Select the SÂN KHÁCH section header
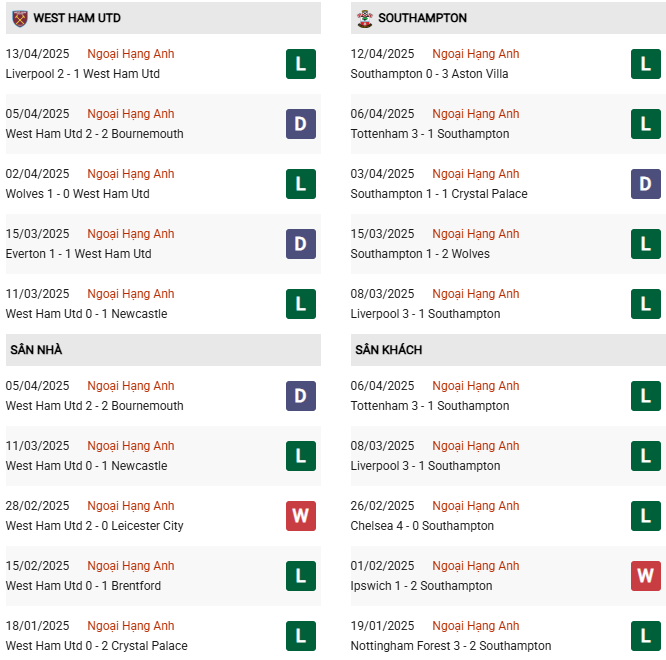The image size is (666, 660). (388, 350)
